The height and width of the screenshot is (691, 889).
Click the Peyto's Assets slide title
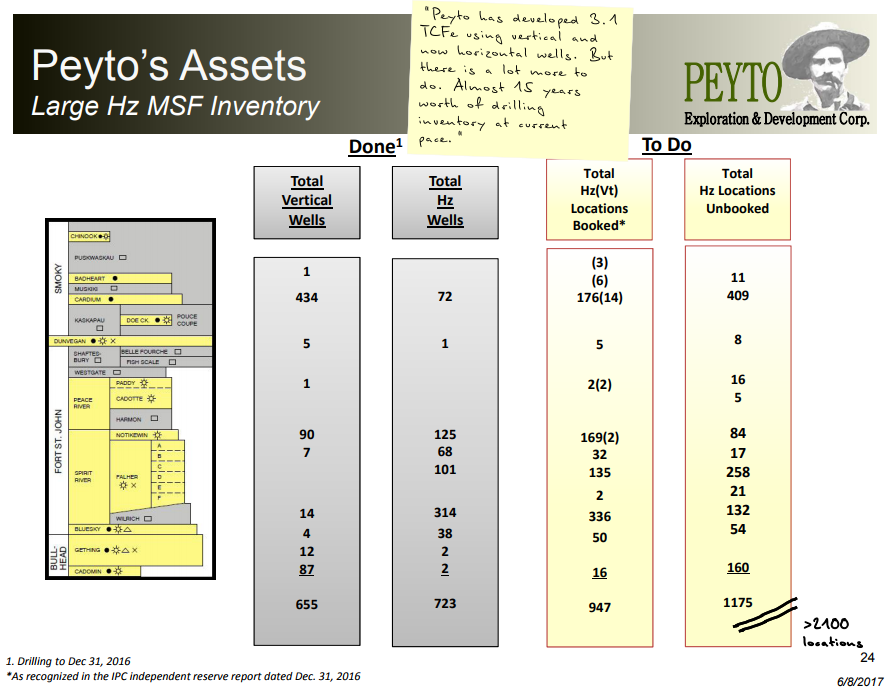[169, 66]
